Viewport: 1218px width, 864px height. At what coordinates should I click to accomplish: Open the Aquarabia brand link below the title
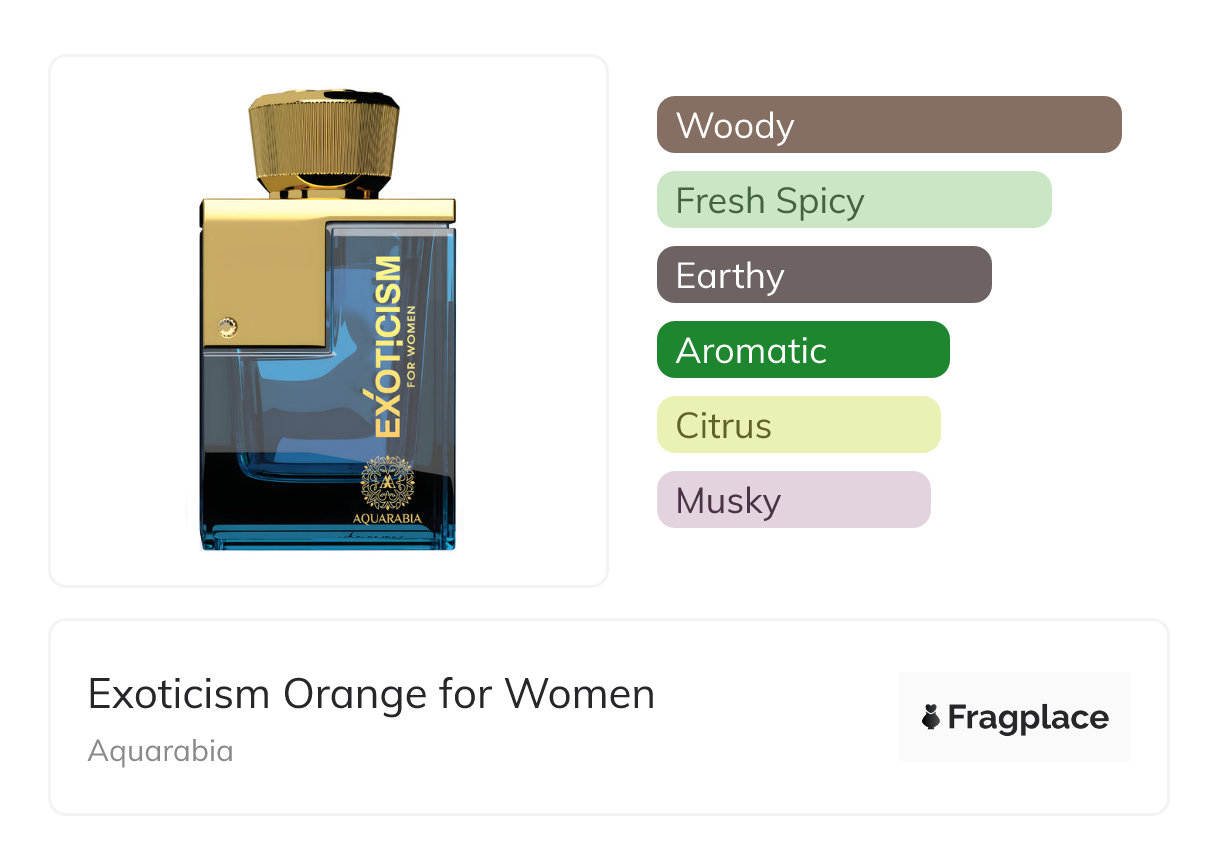160,751
